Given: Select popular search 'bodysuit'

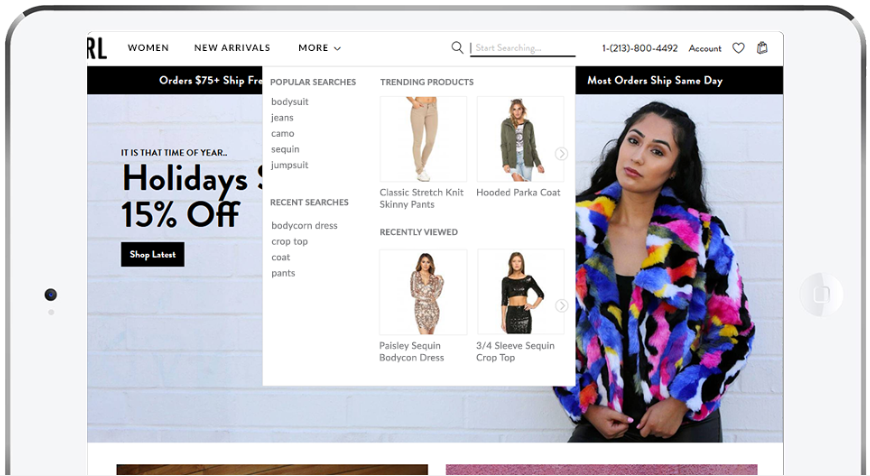Looking at the screenshot, I should (x=289, y=102).
